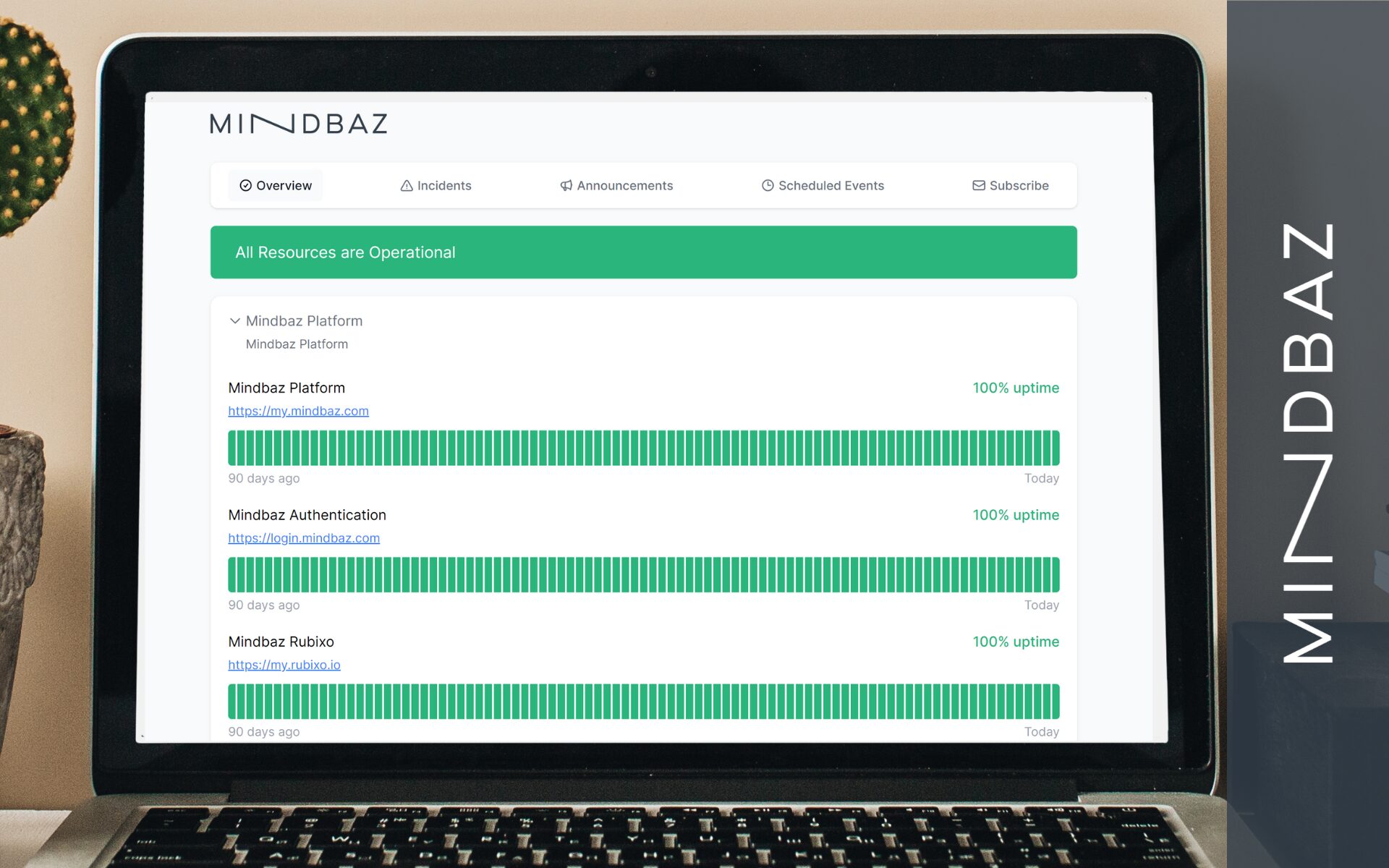Image resolution: width=1389 pixels, height=868 pixels.
Task: Click the Mindbaz Authentication resource name
Action: pyautogui.click(x=307, y=515)
